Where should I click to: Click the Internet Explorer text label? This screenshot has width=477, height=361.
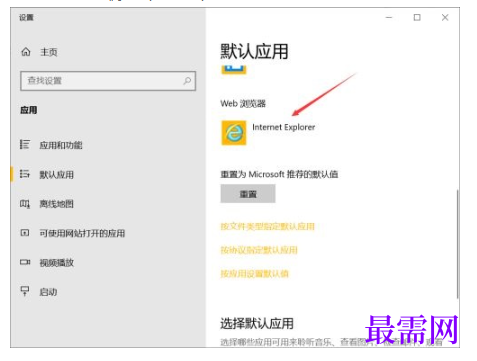click(x=283, y=127)
